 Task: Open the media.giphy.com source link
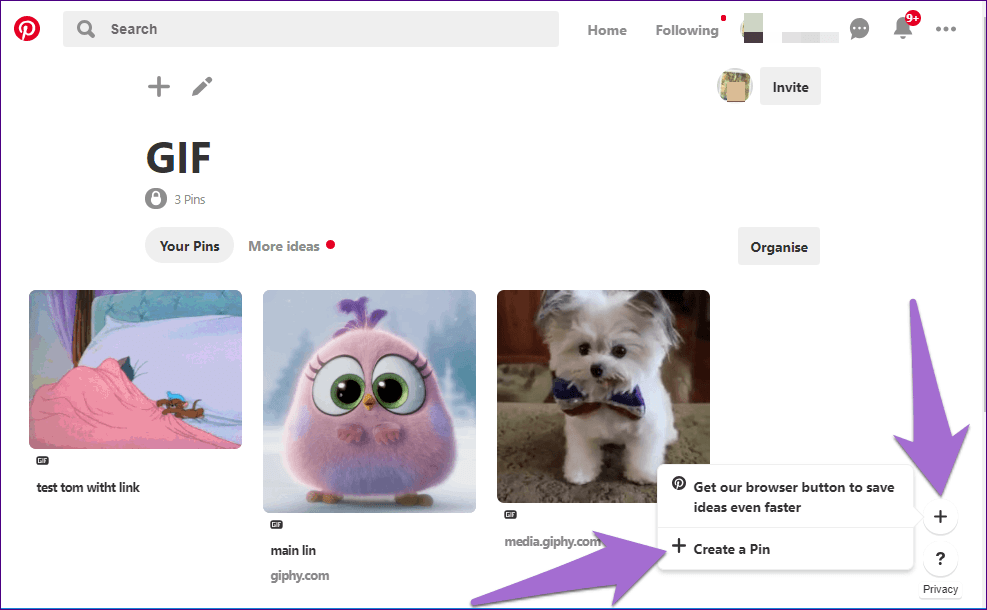coord(552,541)
